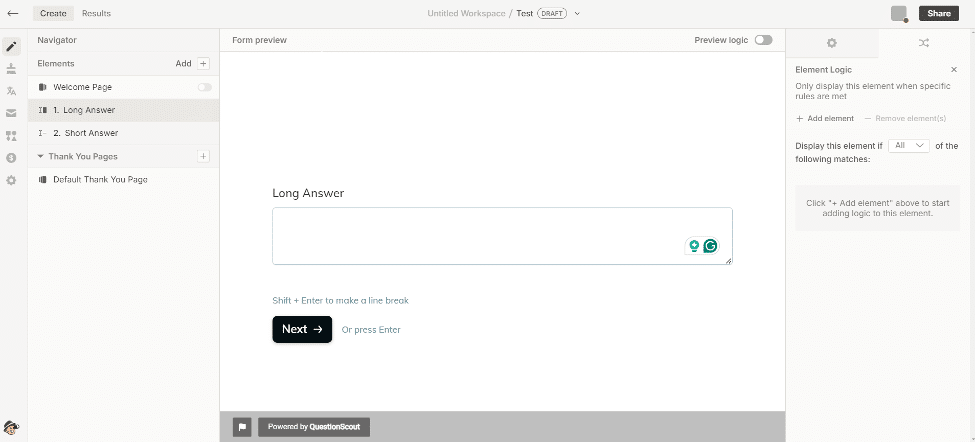Viewport: 977px width, 443px height.
Task: Select Default Thank You Page in navigator
Action: tap(123, 179)
